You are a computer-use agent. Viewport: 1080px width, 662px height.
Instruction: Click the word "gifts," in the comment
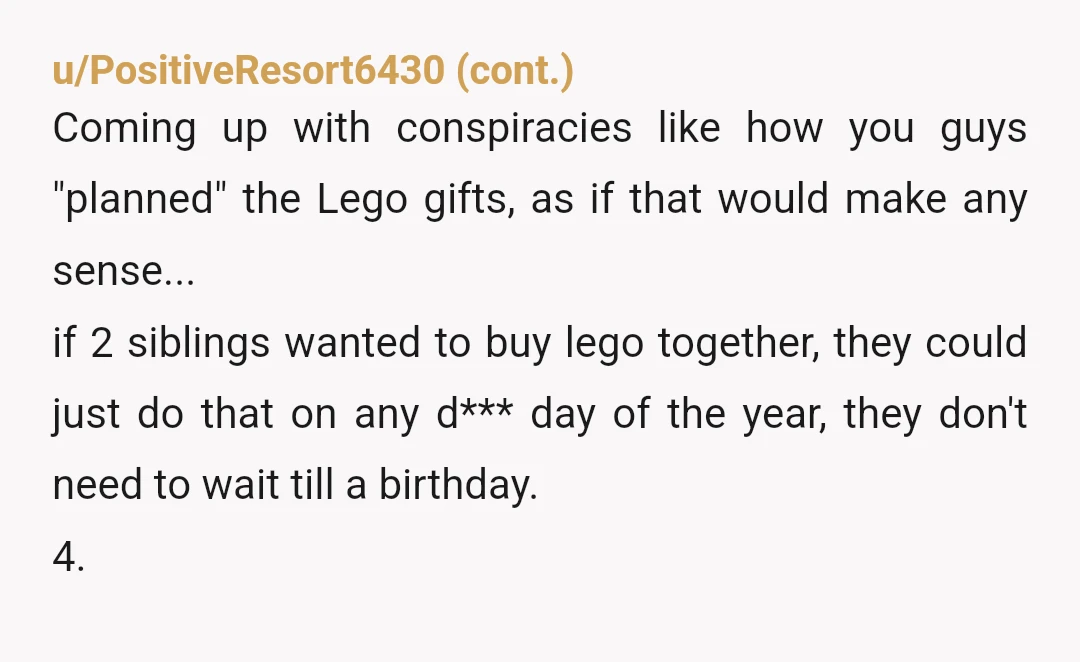(x=469, y=200)
